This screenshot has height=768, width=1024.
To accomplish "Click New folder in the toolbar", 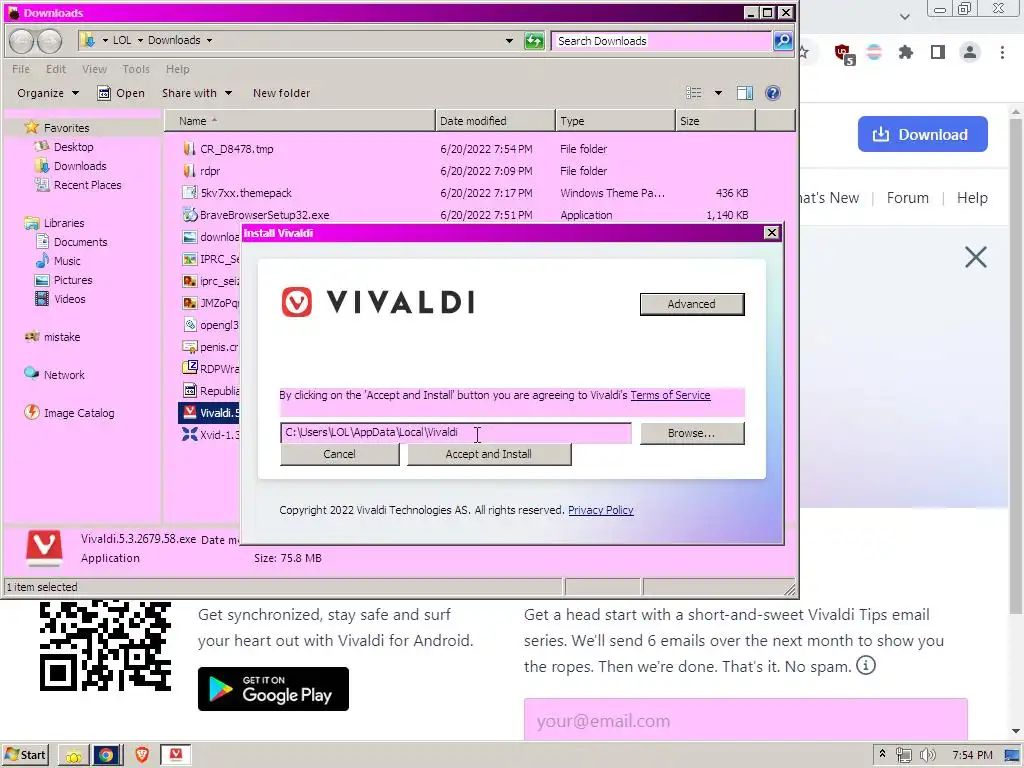I will [x=281, y=93].
